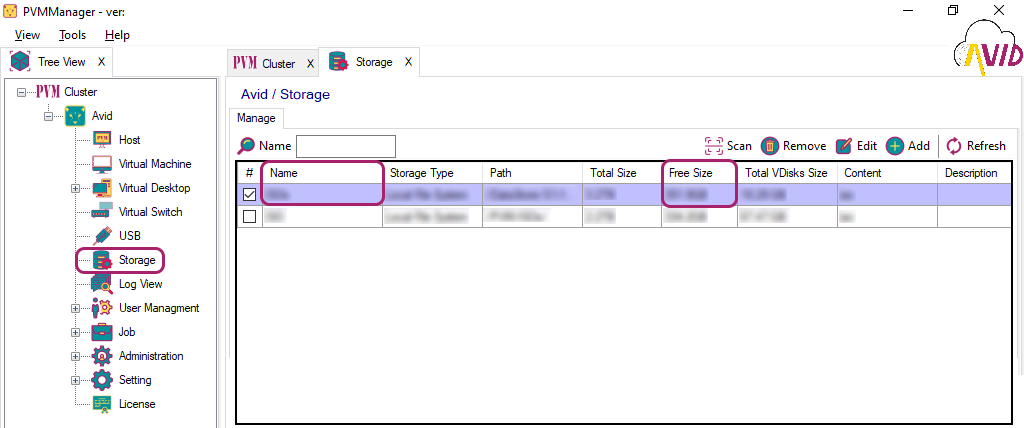The width and height of the screenshot is (1024, 428).
Task: Close the Tree View tab
Action: pyautogui.click(x=101, y=61)
